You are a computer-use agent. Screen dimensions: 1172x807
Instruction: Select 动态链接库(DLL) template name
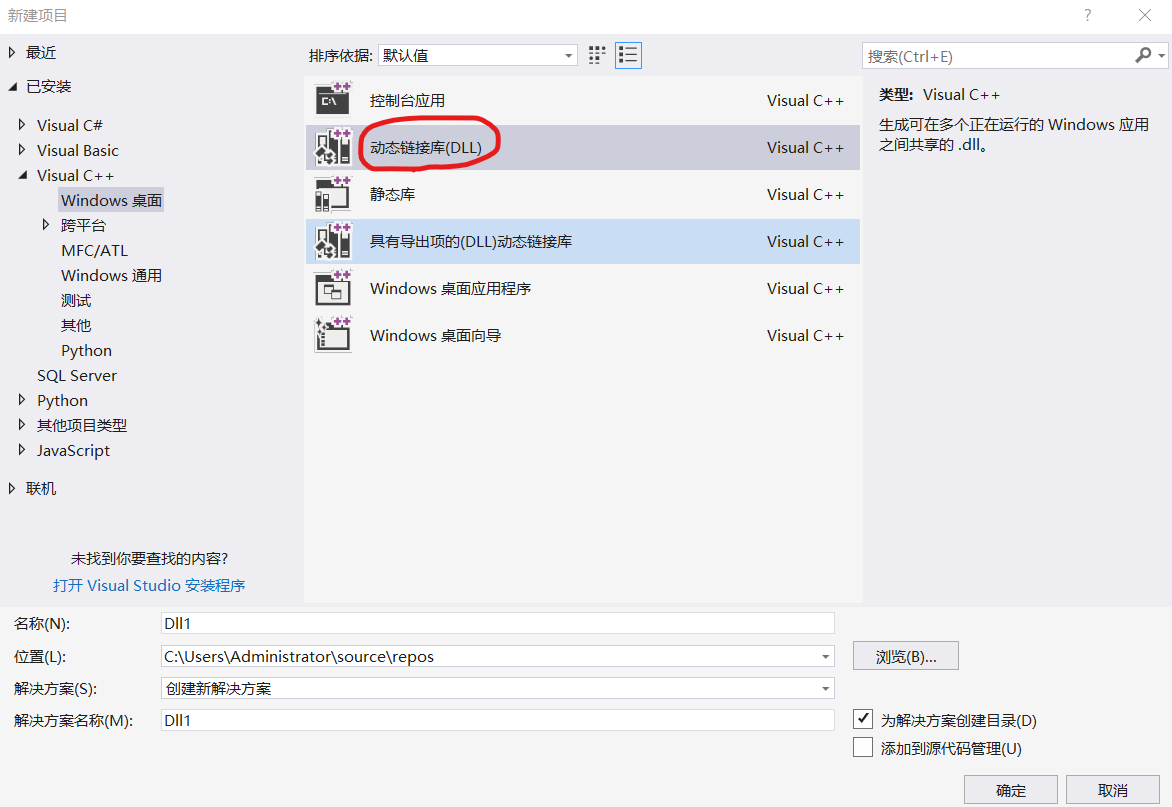[426, 147]
